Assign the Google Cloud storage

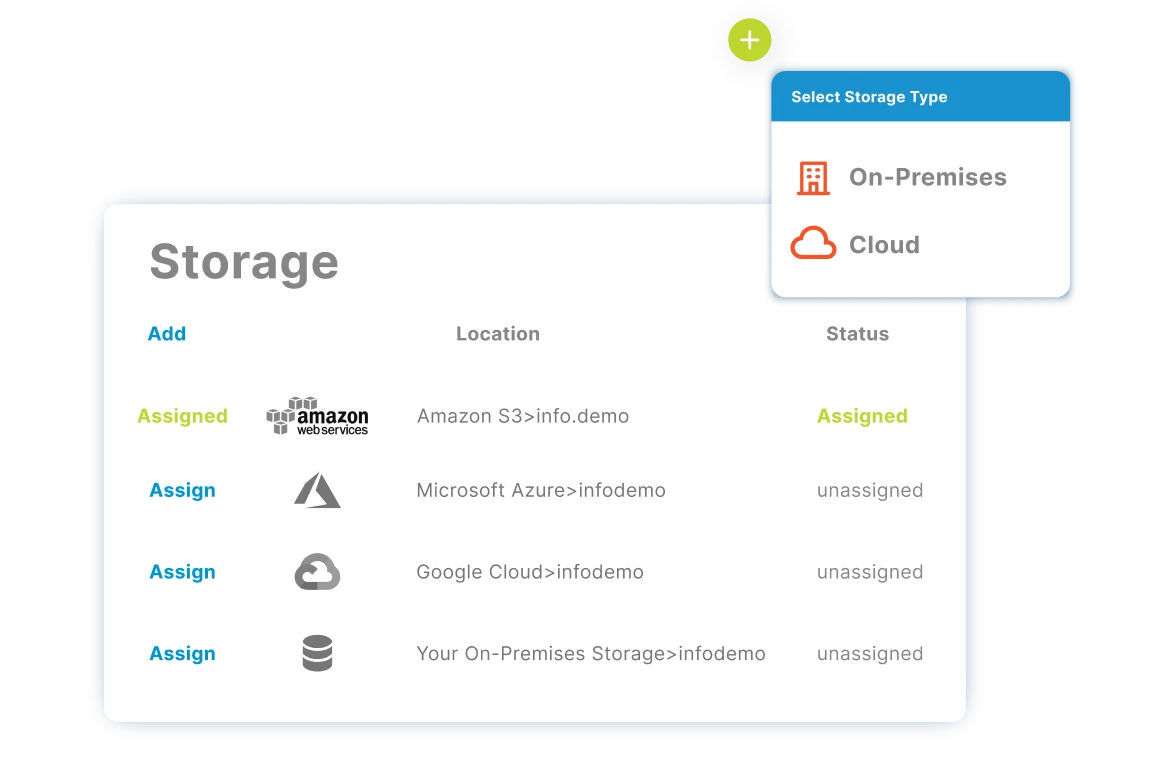pyautogui.click(x=182, y=573)
